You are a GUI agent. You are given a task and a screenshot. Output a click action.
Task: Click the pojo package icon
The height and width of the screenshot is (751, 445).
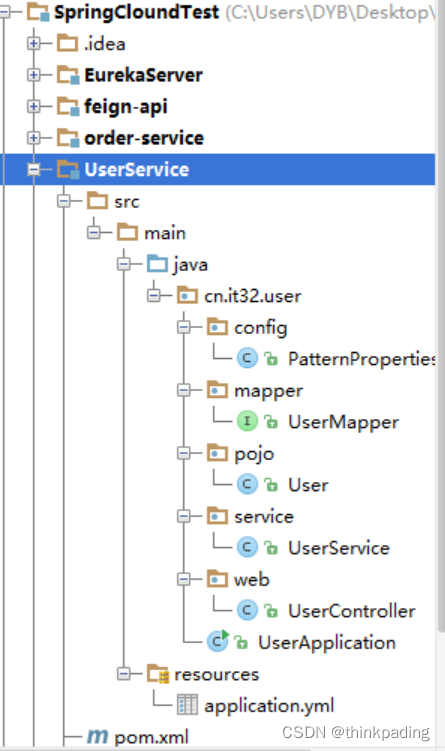[217, 453]
